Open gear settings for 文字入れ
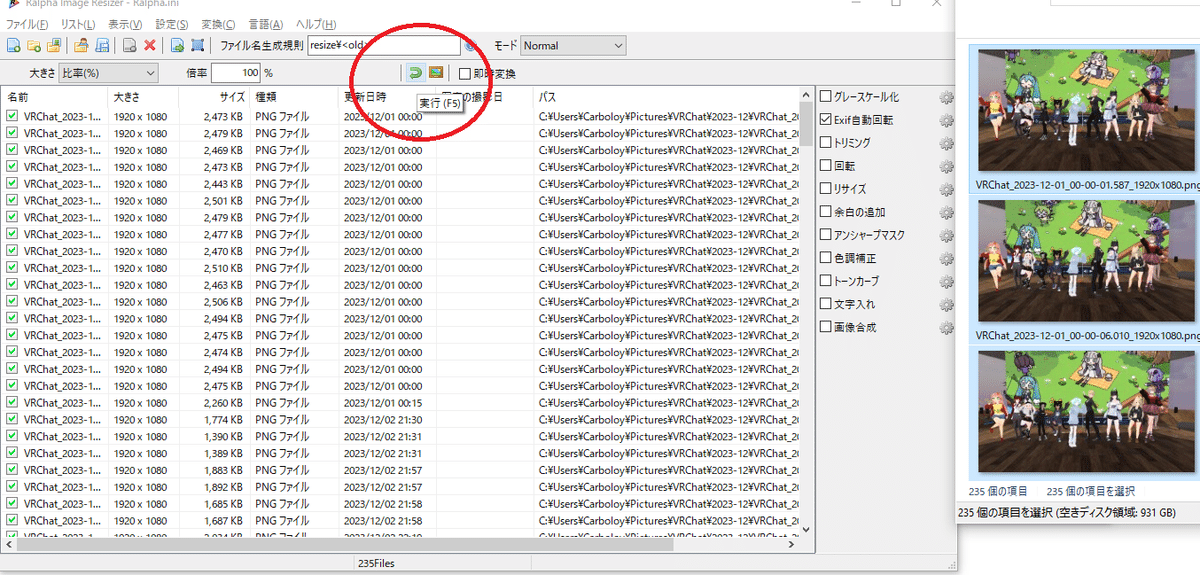This screenshot has width=1200, height=581. coord(946,304)
